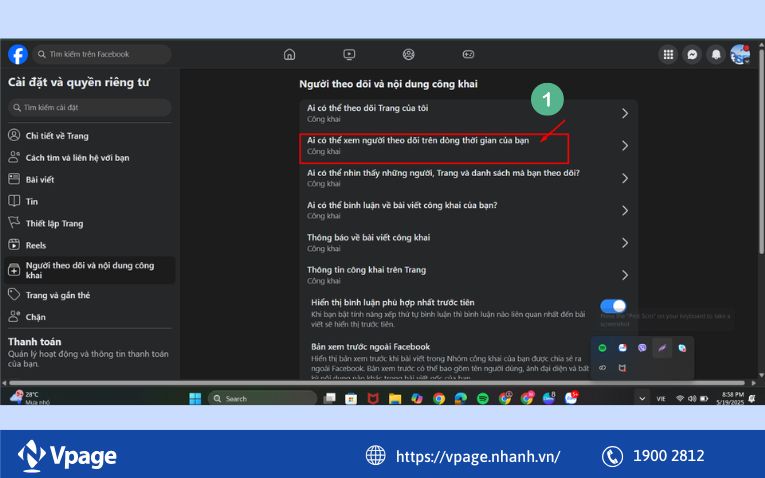This screenshot has height=478, width=765.
Task: Open 'Ai có thể nhìn thấy những người, Trang' setting
Action: (468, 178)
